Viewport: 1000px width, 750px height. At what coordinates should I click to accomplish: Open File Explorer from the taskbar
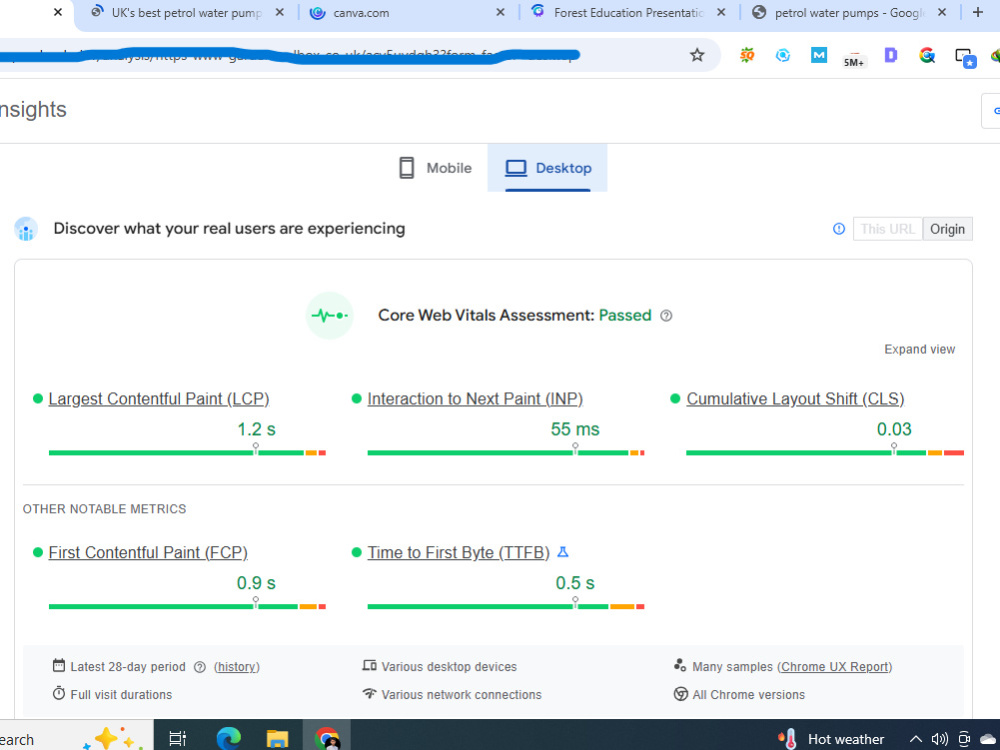coord(277,739)
